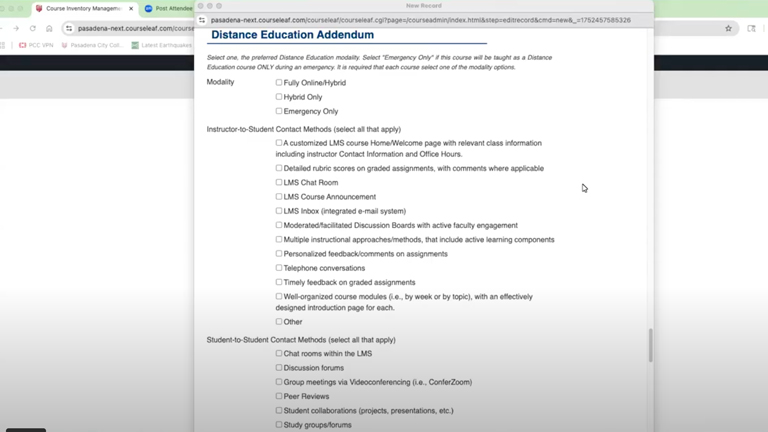Screen dimensions: 768x432
Task: Click main browser address bar URL
Action: pyautogui.click(x=135, y=28)
